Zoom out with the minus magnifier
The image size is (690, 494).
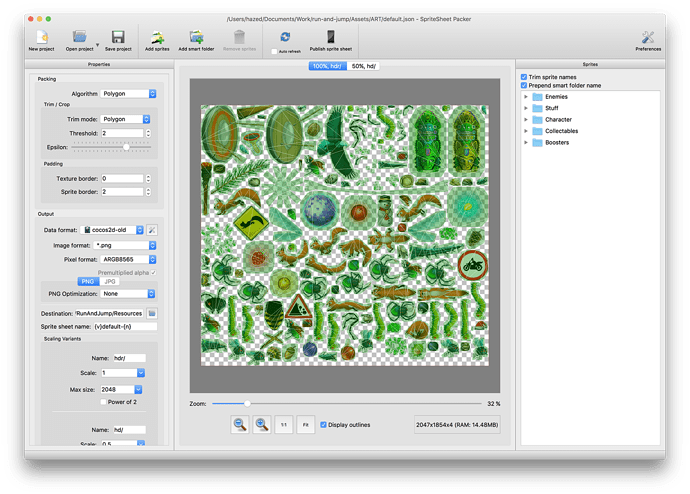coord(240,425)
